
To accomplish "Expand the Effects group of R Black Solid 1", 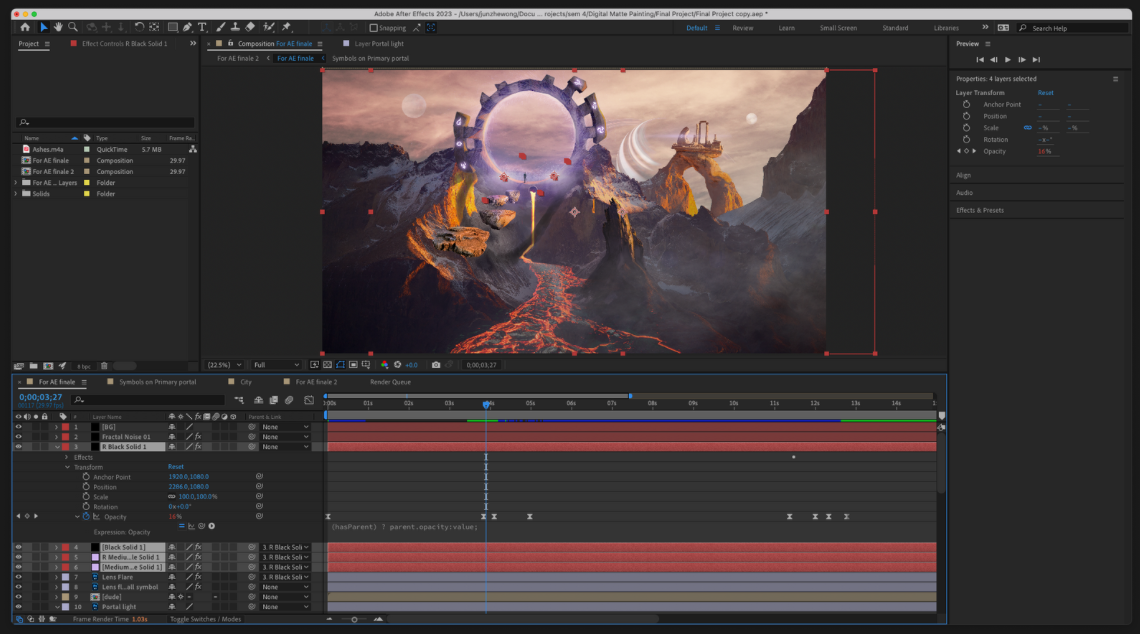I will (x=67, y=457).
